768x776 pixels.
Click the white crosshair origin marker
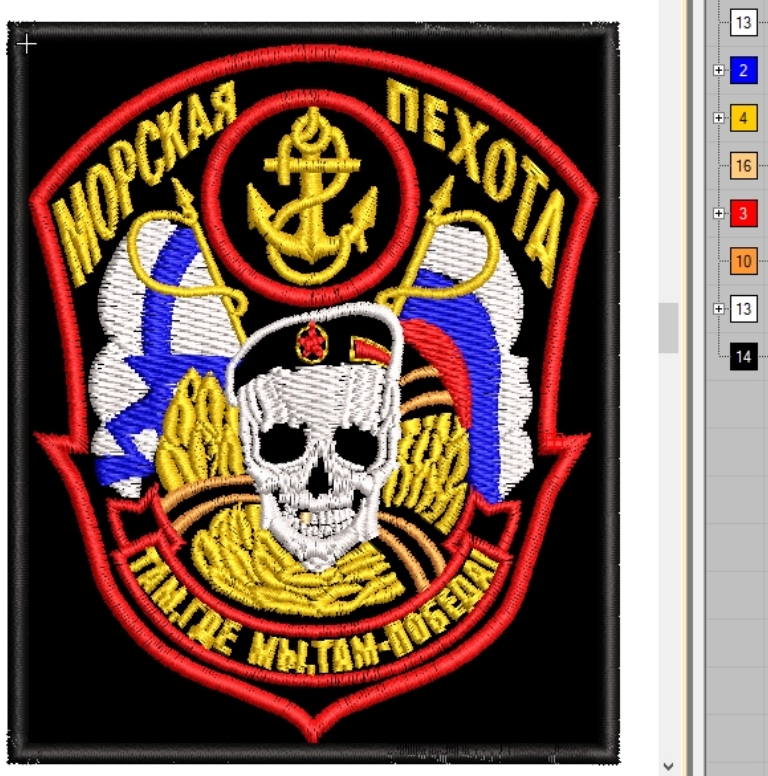[x=27, y=43]
